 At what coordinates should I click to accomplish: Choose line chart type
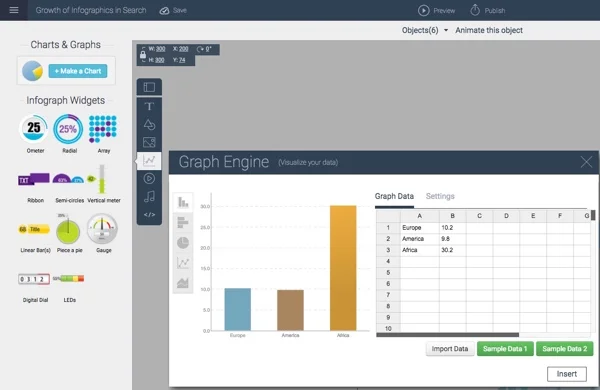coord(183,263)
